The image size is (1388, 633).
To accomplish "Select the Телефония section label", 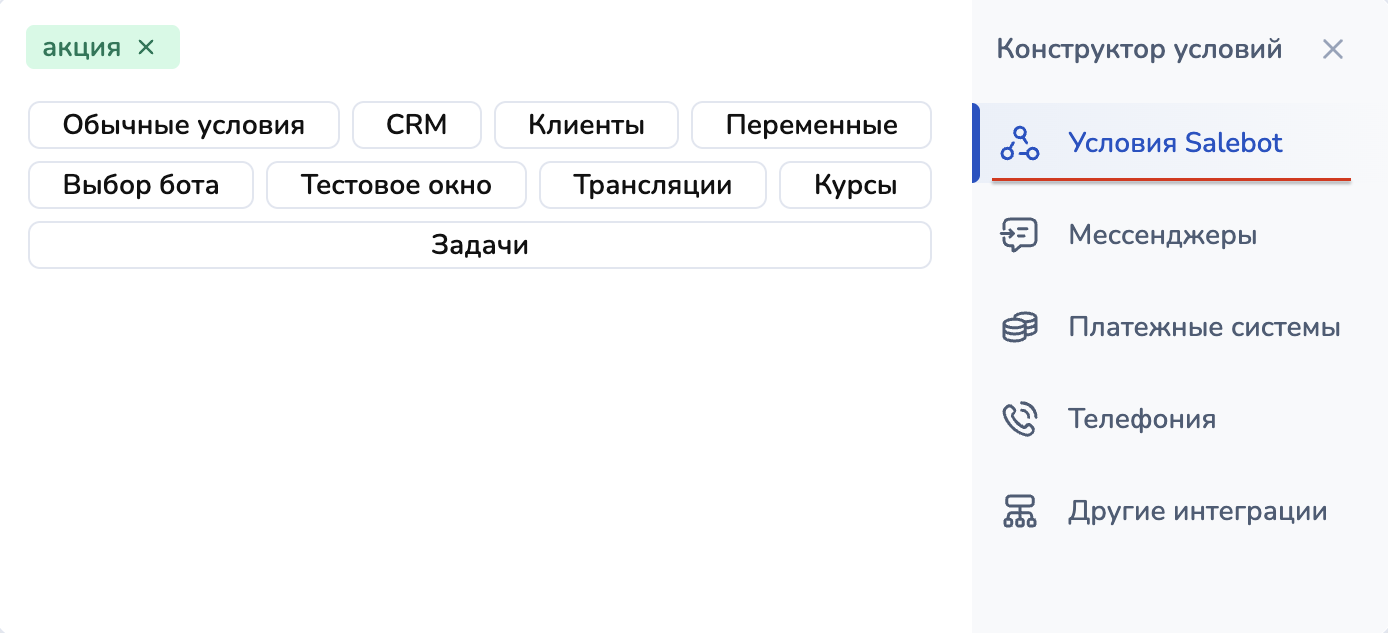I will coord(1142,419).
